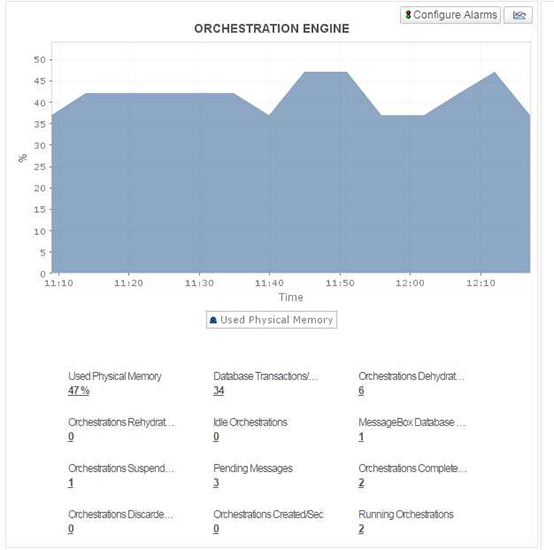Select the 12:00 time axis label

[410, 283]
